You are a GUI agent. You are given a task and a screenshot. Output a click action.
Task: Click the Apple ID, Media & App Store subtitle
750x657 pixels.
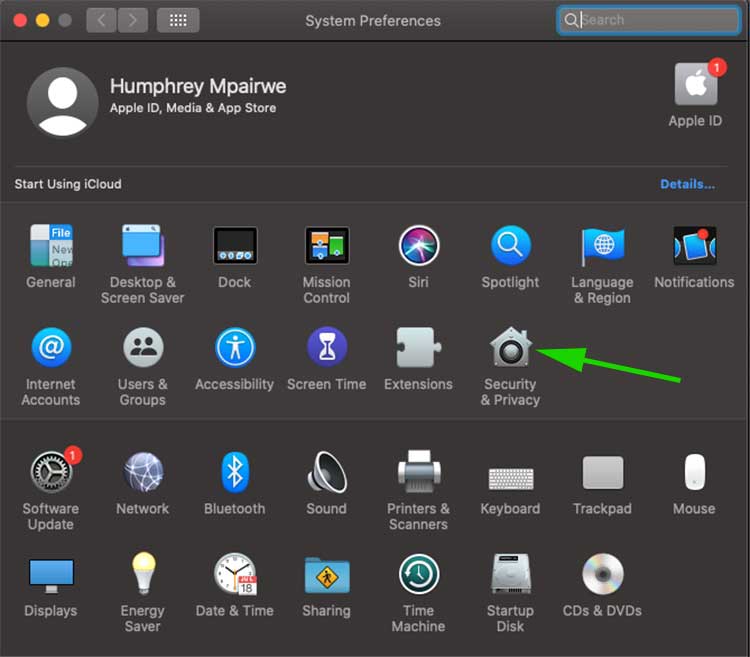point(193,108)
